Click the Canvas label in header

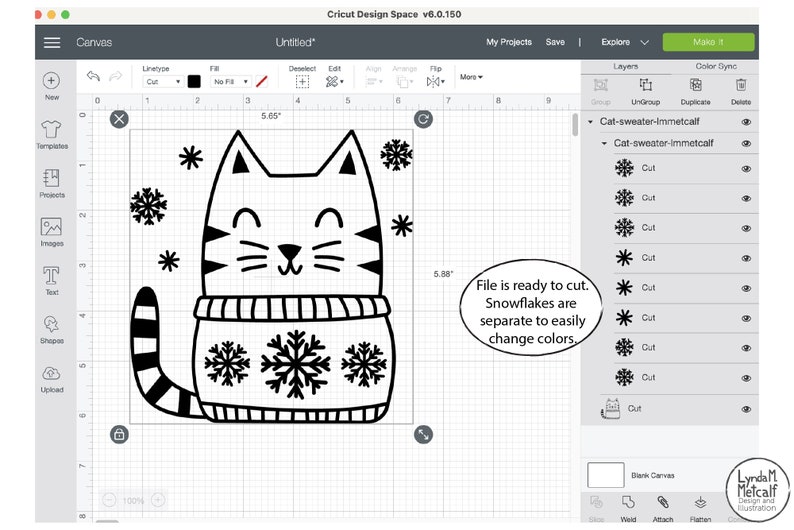click(94, 43)
